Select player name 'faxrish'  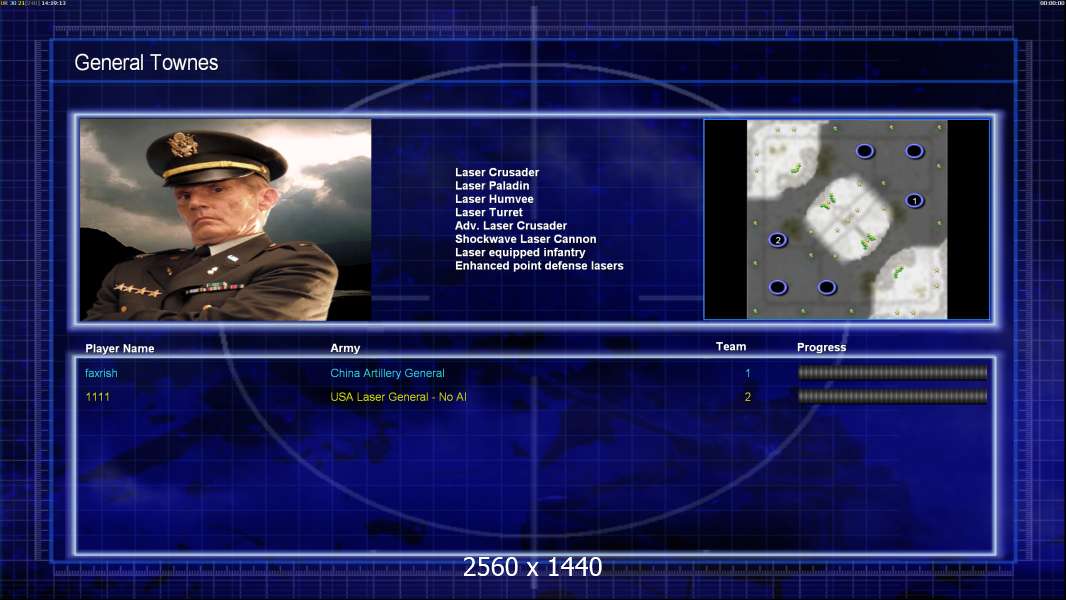click(x=101, y=373)
